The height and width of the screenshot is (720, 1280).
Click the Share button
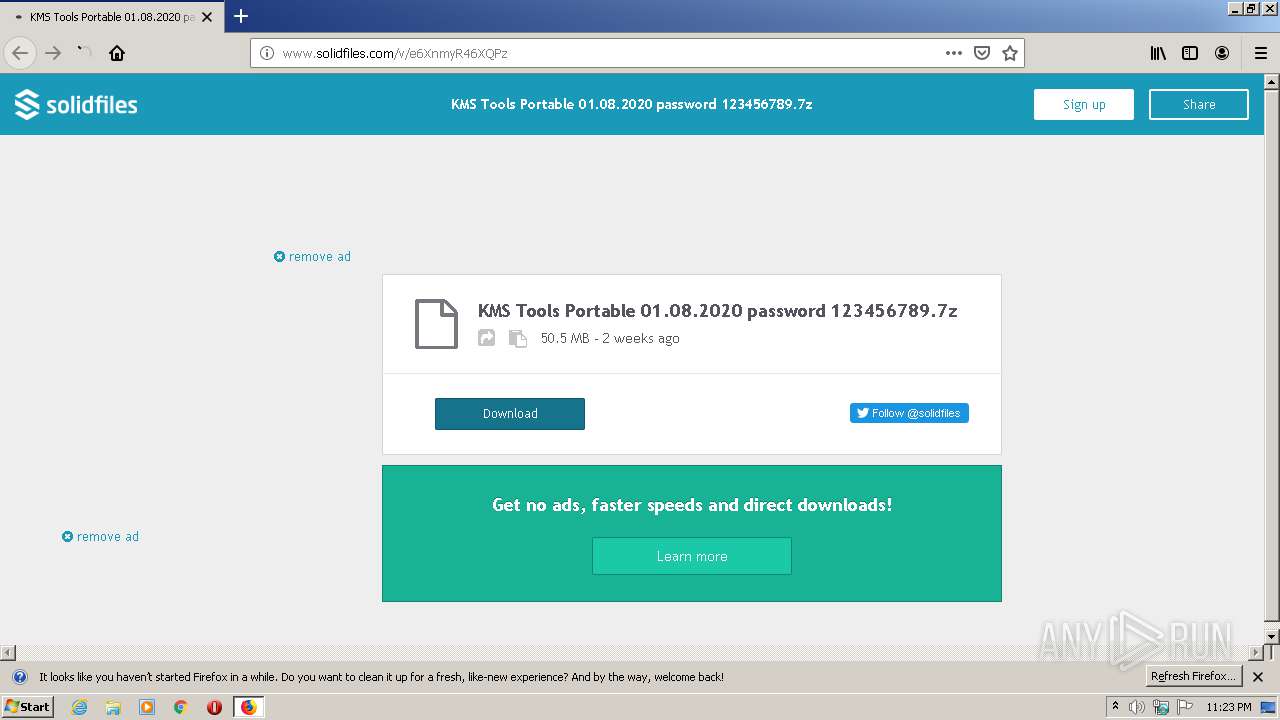[x=1199, y=104]
